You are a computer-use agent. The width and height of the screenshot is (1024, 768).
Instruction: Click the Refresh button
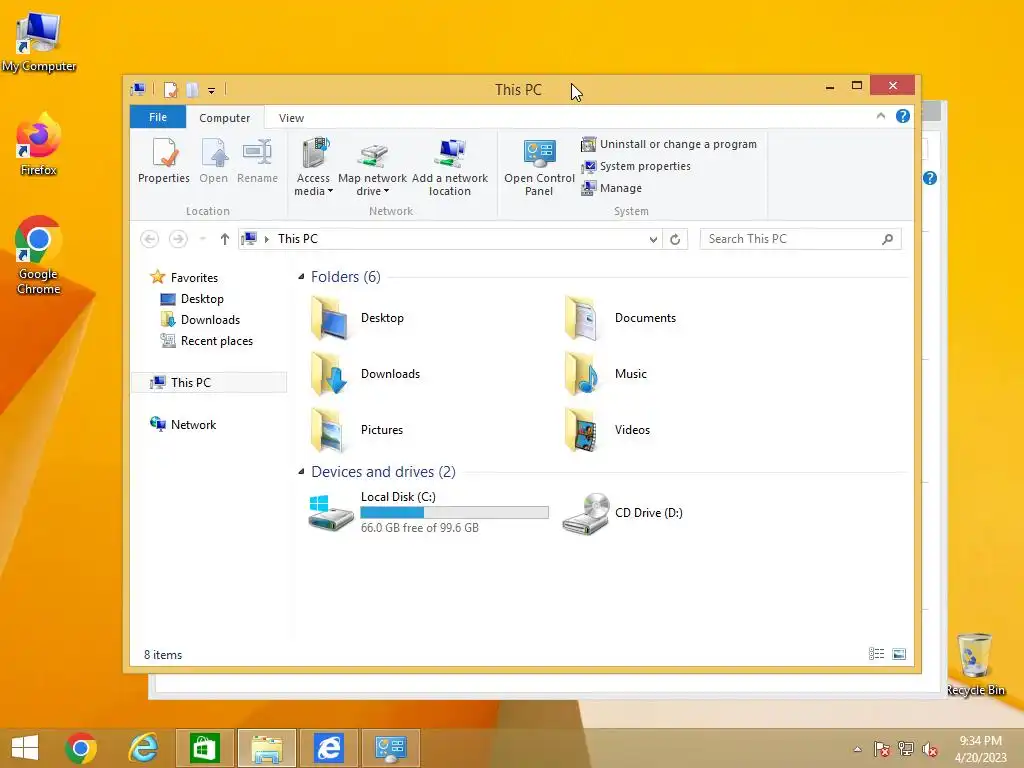pos(675,240)
